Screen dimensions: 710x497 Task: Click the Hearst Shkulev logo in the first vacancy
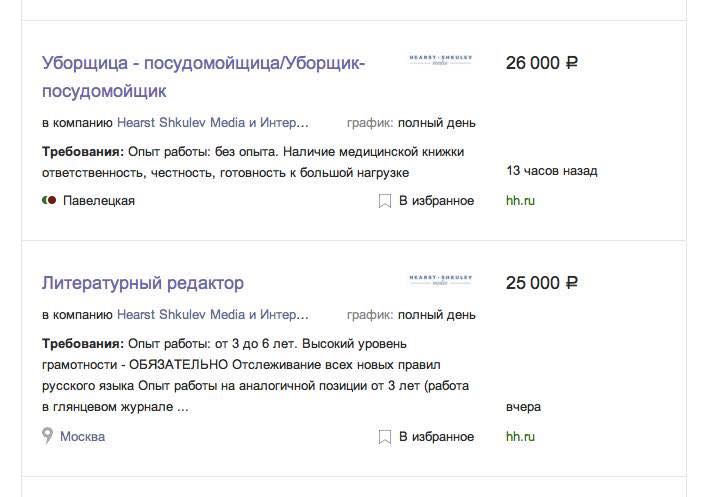441,60
